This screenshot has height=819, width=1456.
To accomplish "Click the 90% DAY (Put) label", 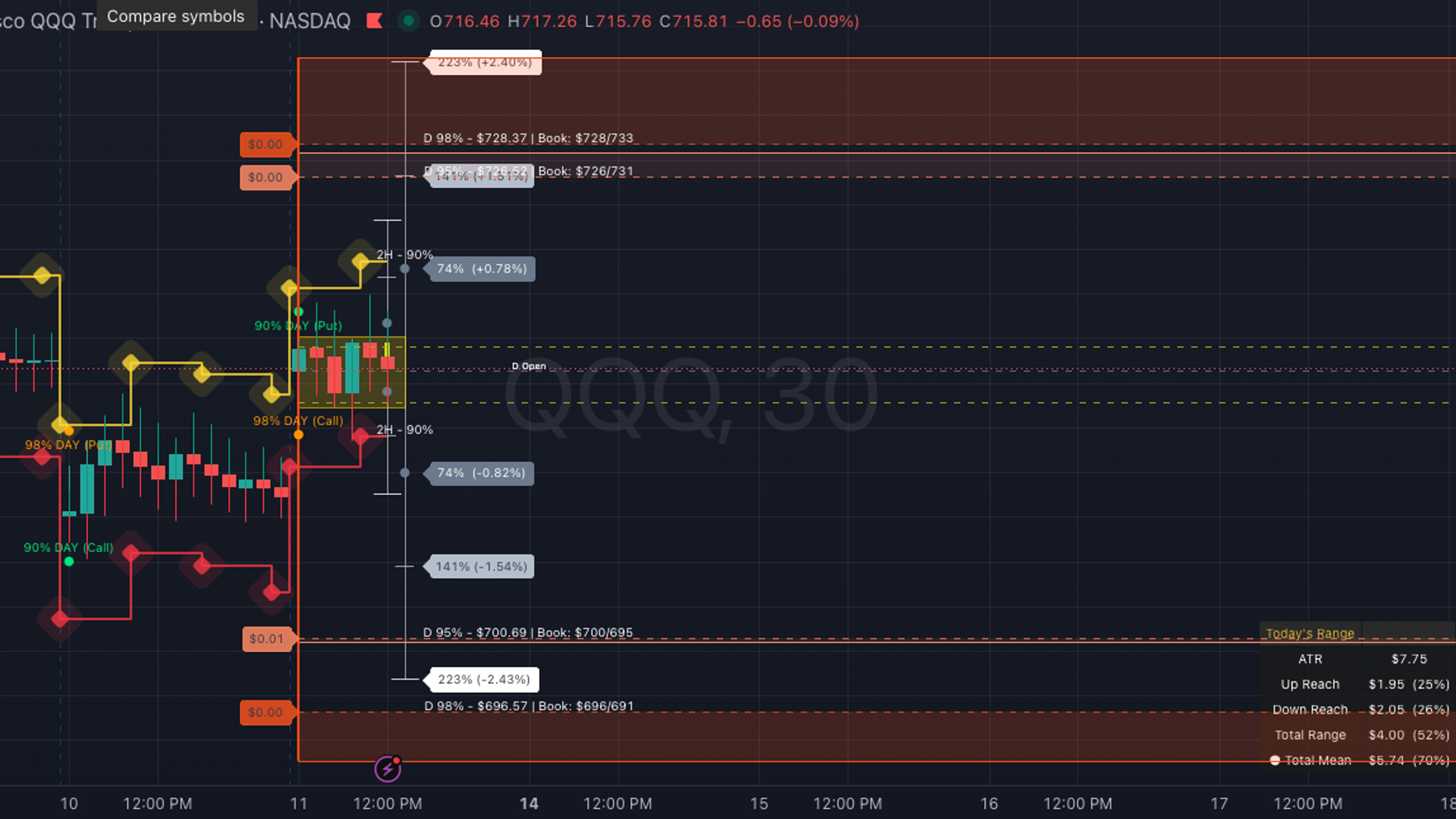I will click(298, 326).
